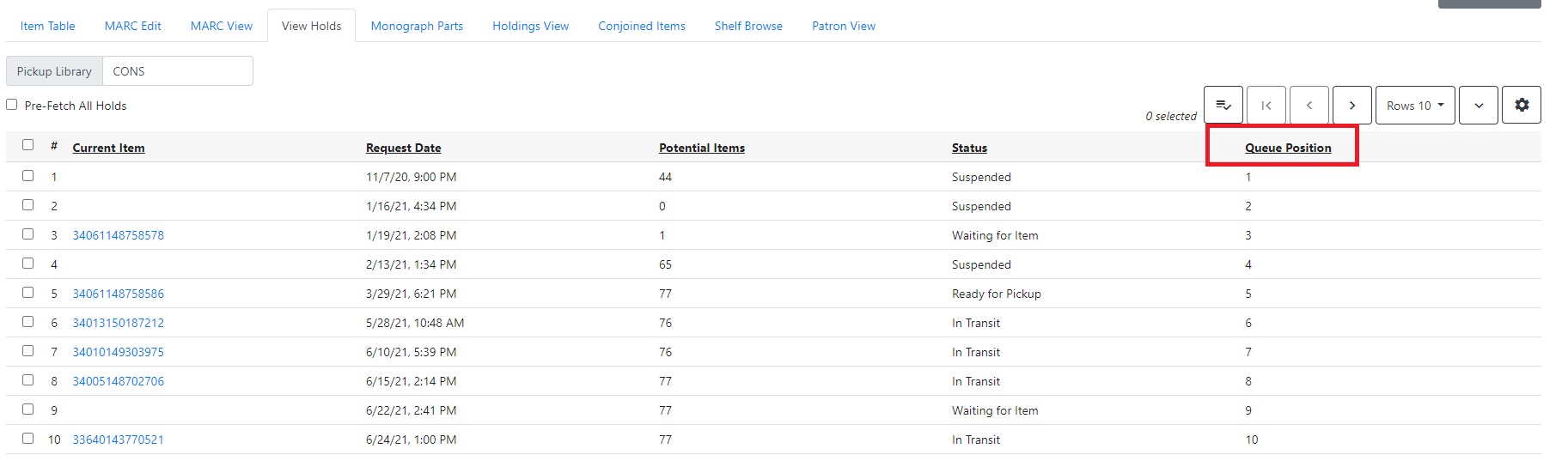Screen dimensions: 1568x467
Task: Expand rows with the down-chevron button
Action: (1478, 106)
